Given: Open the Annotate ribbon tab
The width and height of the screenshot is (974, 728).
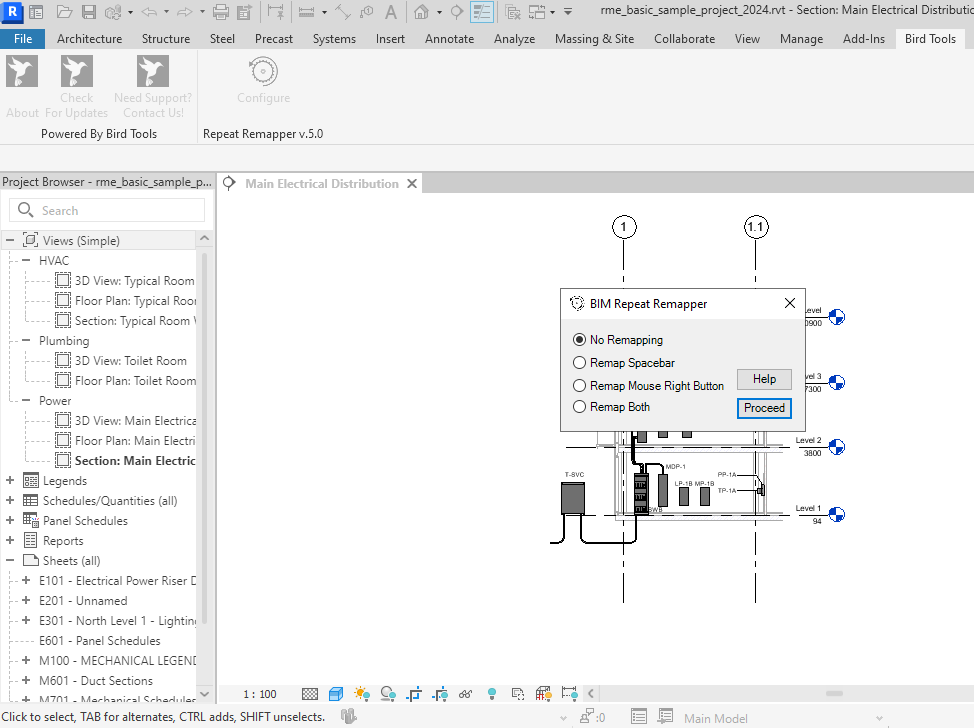Looking at the screenshot, I should point(449,39).
